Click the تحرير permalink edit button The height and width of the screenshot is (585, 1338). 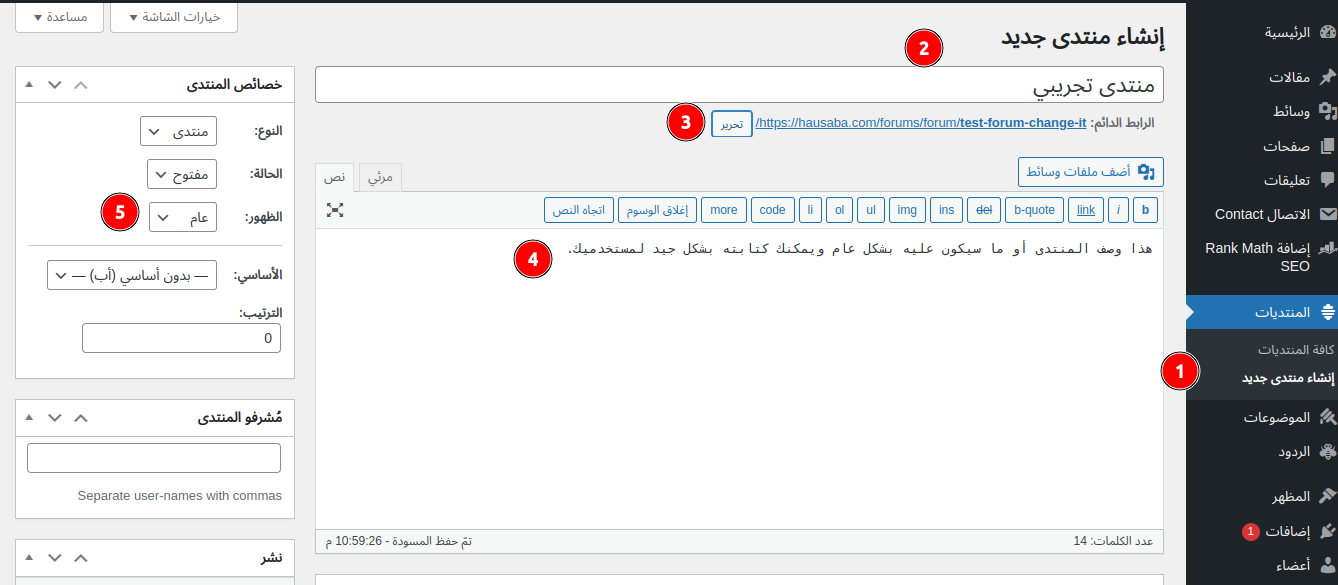[x=732, y=124]
